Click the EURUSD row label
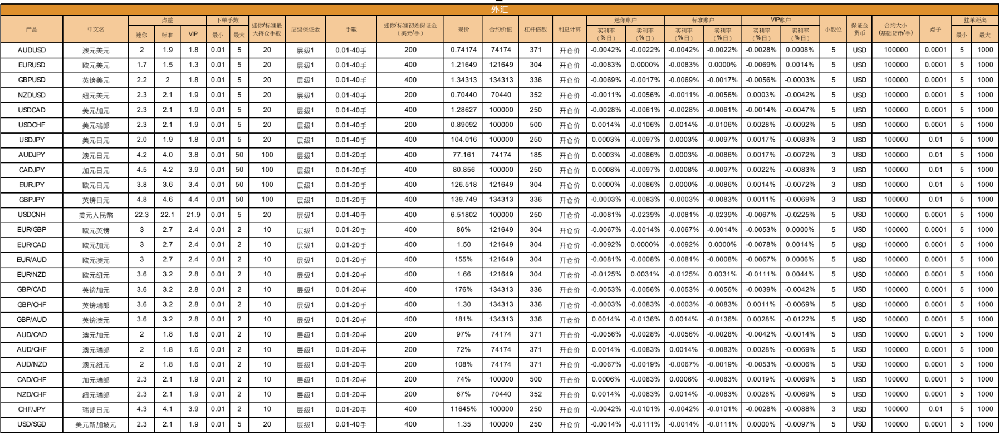Image resolution: width=1000 pixels, height=436 pixels. (x=31, y=63)
